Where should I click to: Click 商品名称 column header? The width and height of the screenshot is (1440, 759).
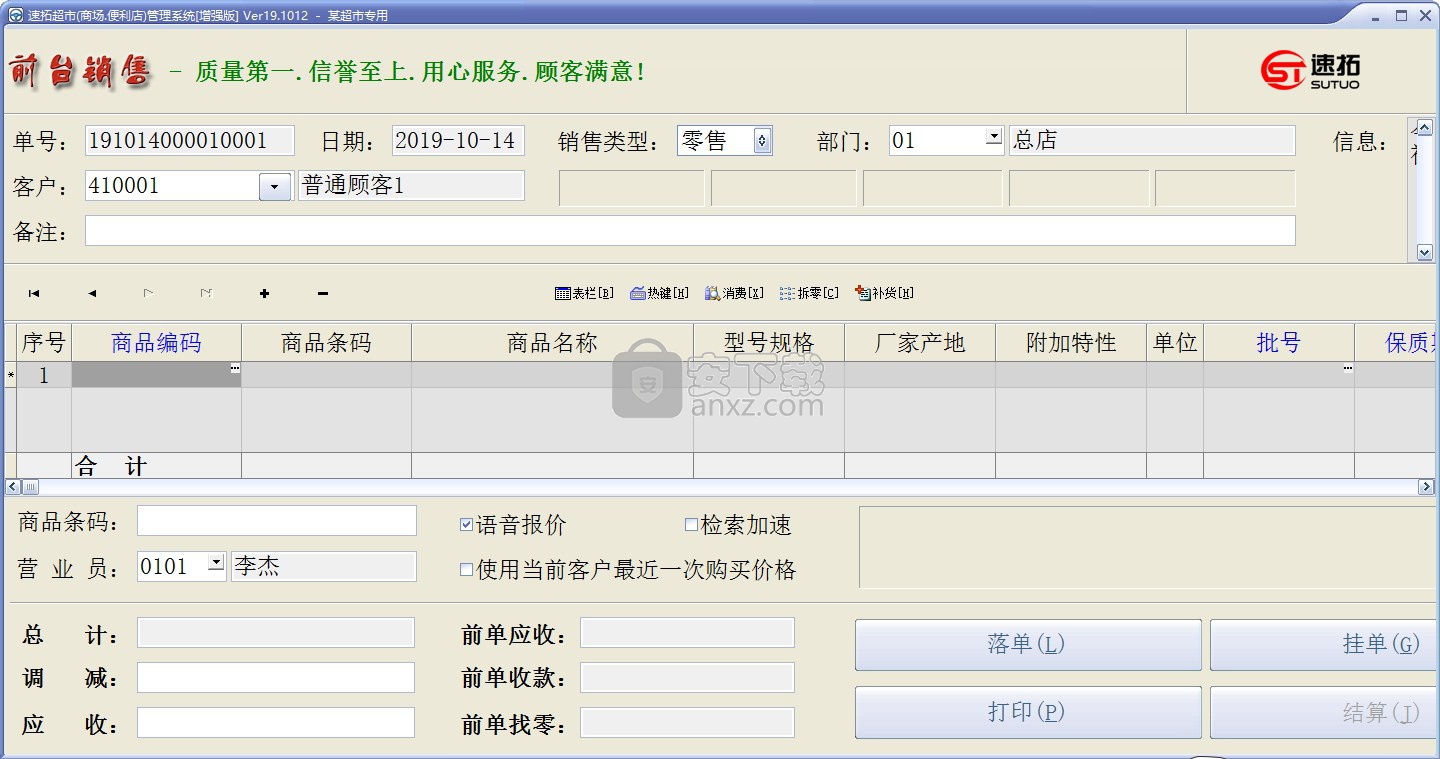point(552,343)
